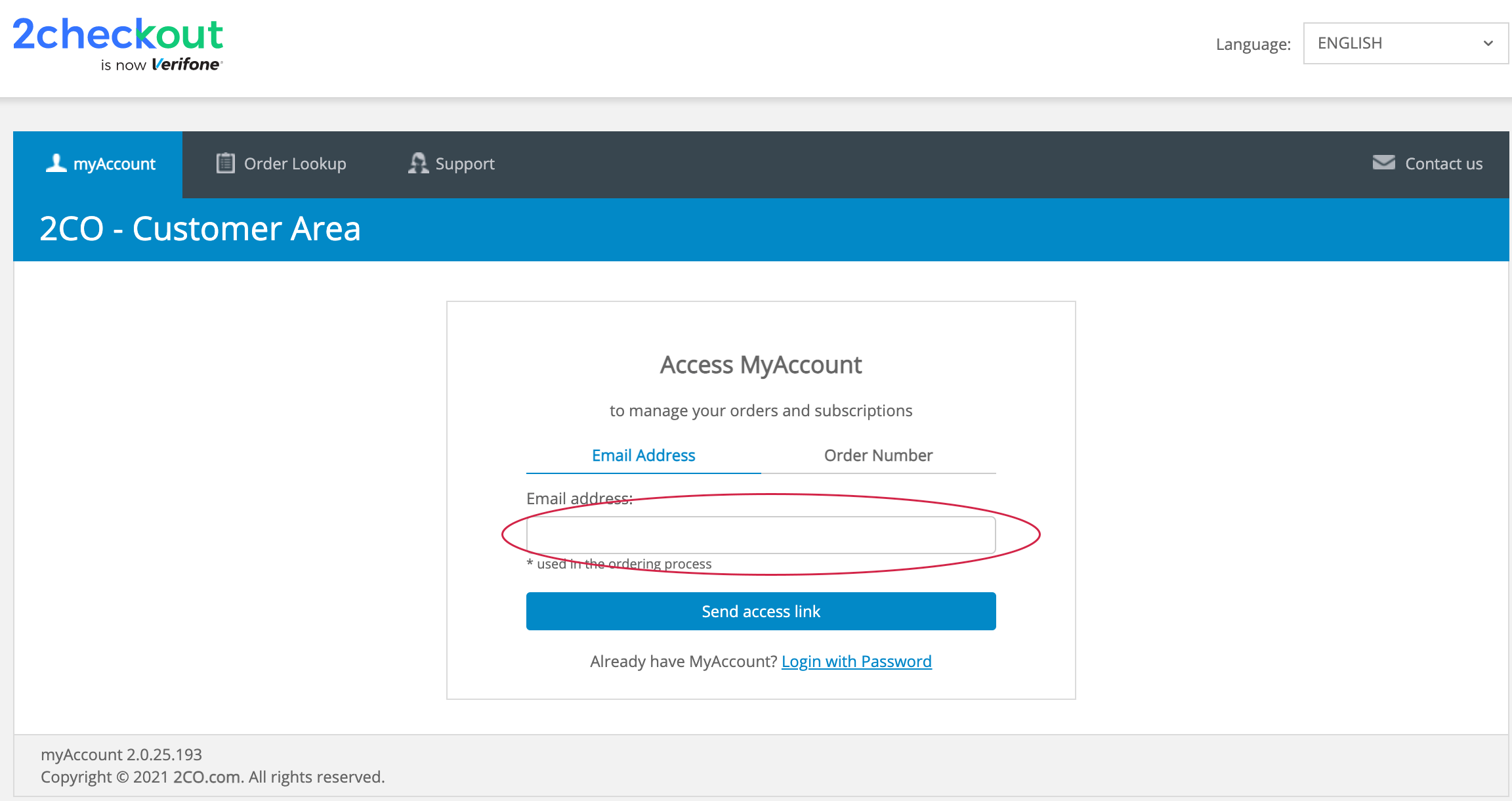
Task: Open the Support navigation item
Action: (465, 163)
